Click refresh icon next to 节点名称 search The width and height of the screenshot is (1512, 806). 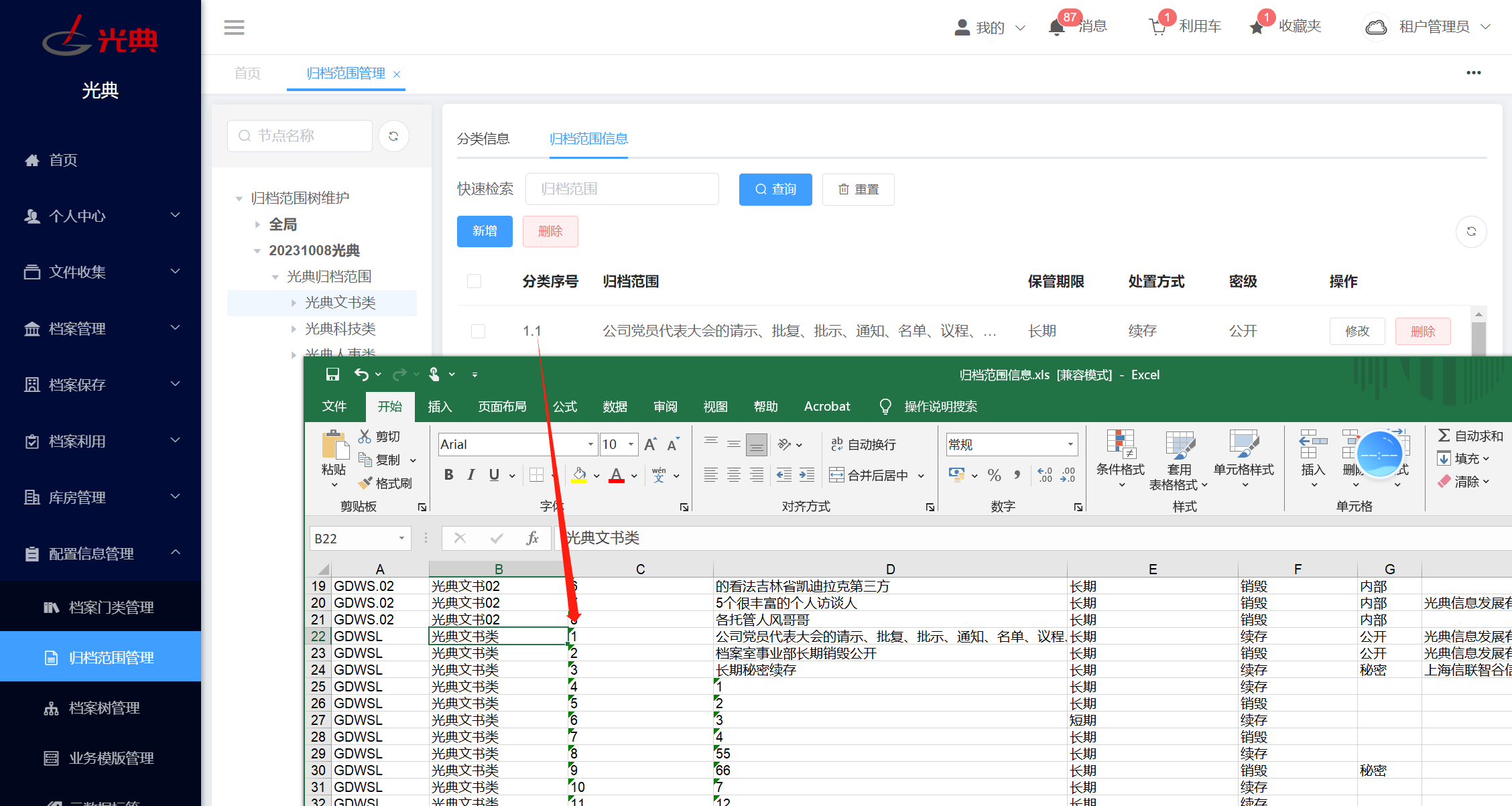click(393, 136)
